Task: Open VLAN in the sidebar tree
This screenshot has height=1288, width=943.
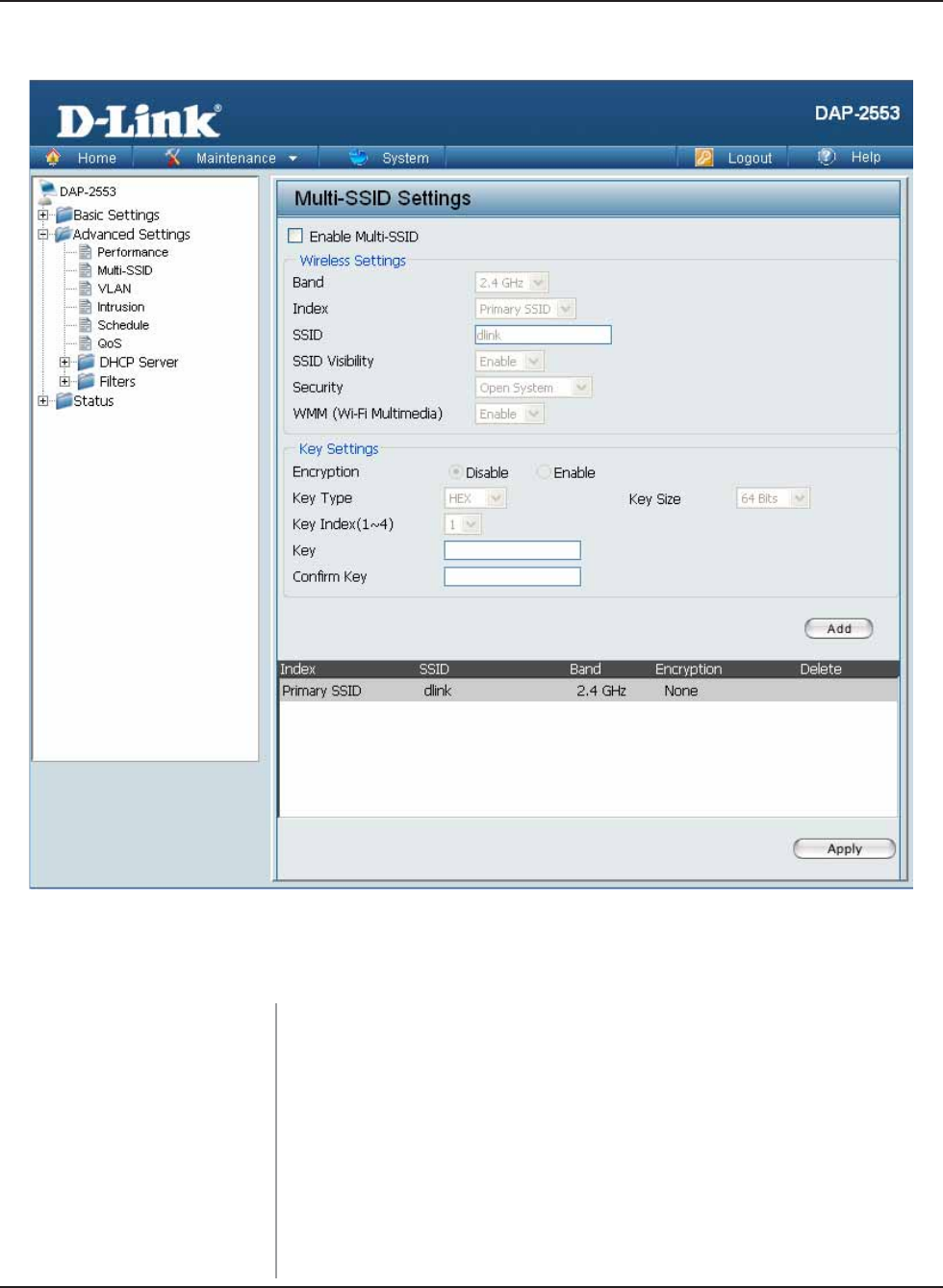Action: pos(115,289)
